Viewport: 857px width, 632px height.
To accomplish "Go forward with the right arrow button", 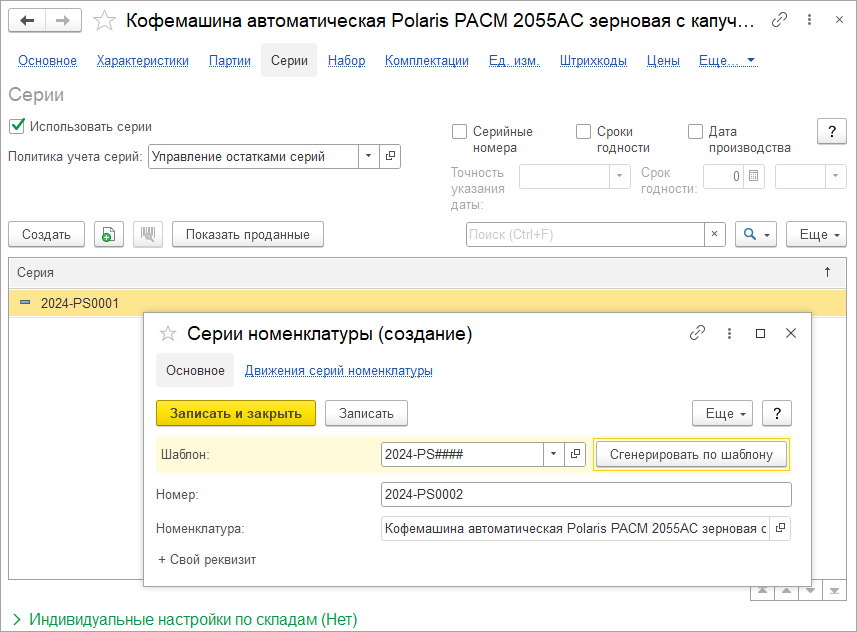I will click(63, 21).
